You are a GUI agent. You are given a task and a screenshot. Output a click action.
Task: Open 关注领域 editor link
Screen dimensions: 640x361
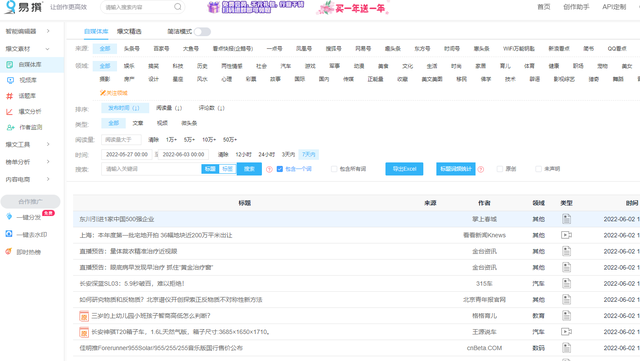click(x=114, y=93)
